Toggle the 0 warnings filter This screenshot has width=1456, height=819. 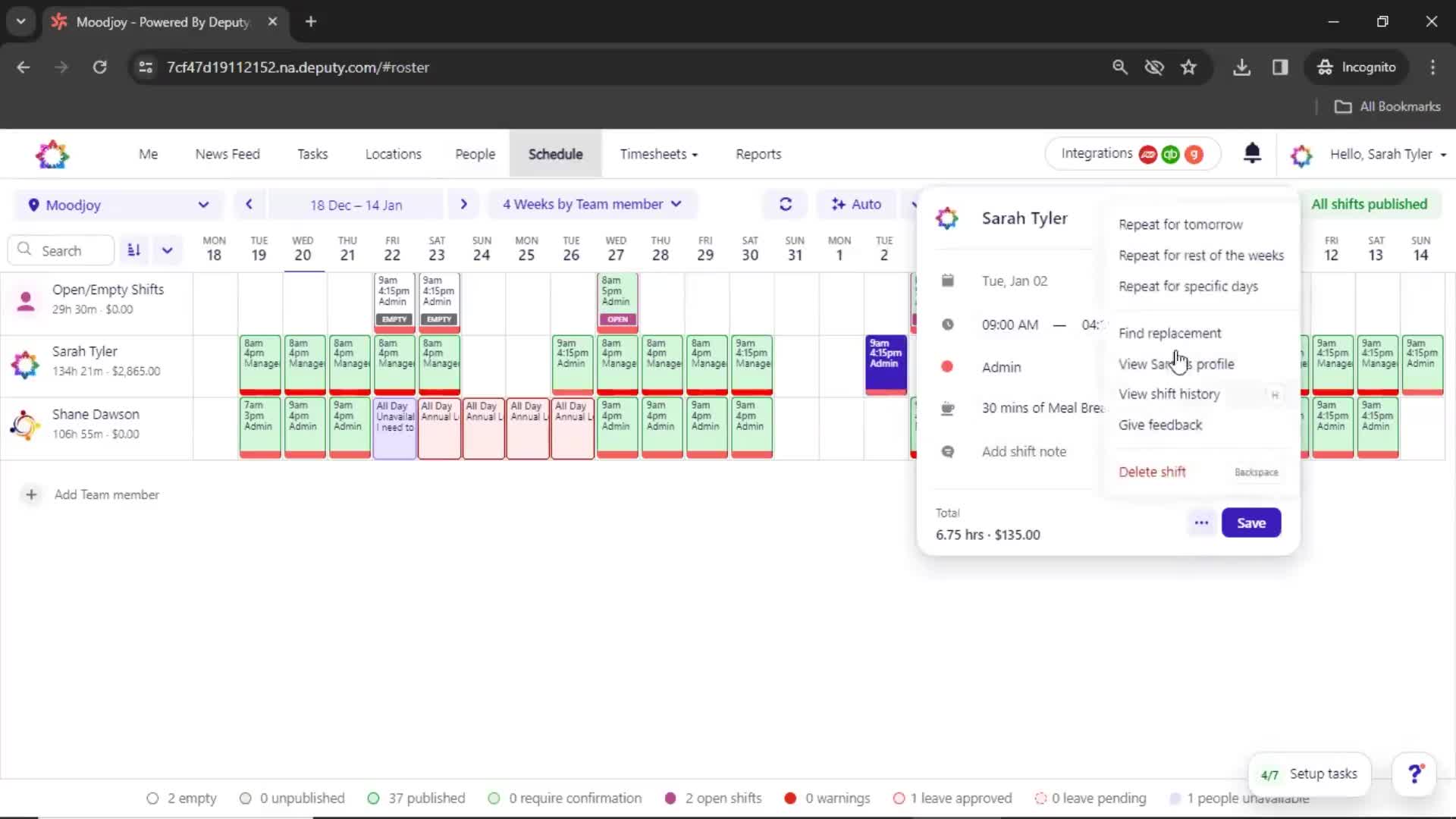coord(827,798)
